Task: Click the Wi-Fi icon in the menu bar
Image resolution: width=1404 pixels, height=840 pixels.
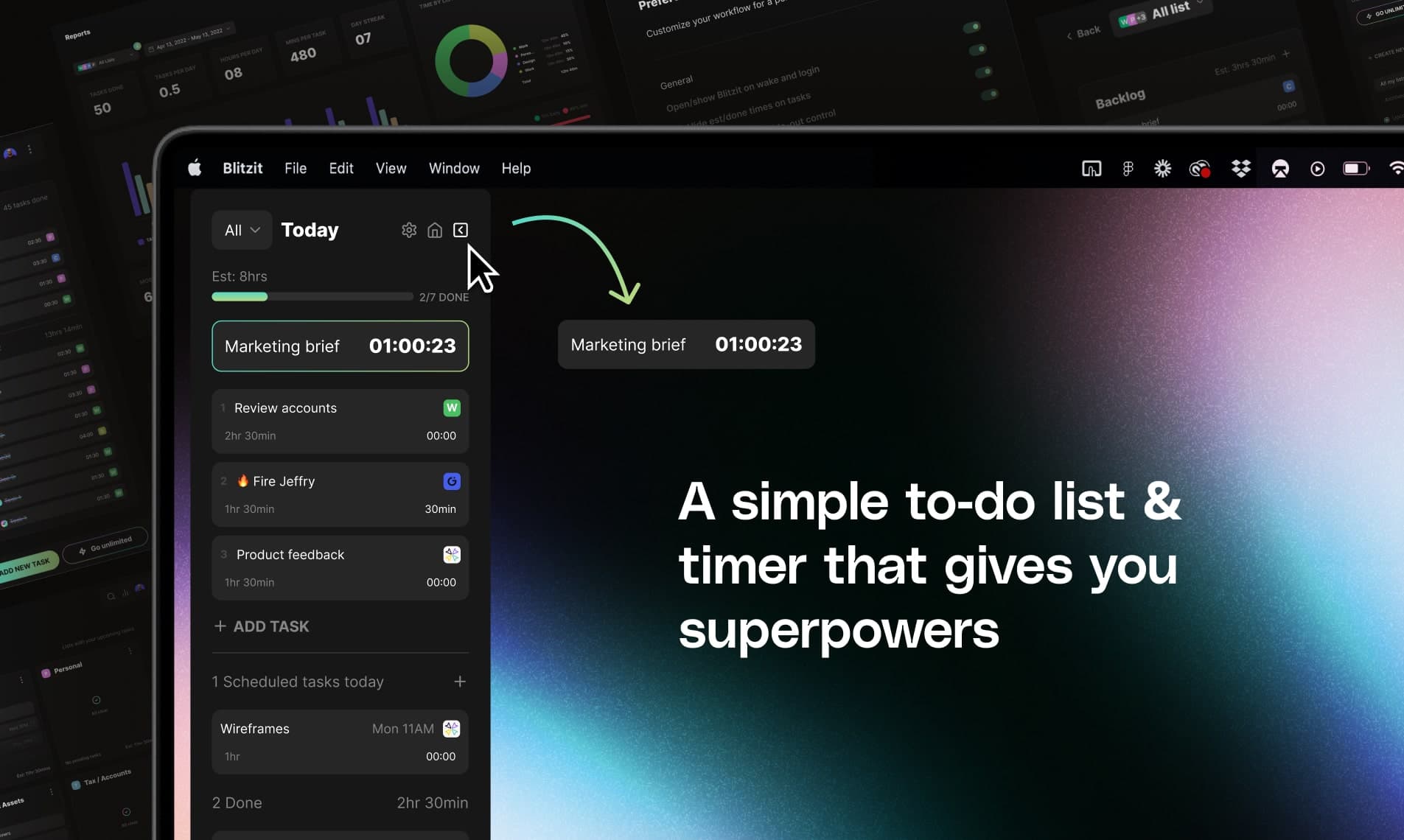Action: pyautogui.click(x=1397, y=168)
